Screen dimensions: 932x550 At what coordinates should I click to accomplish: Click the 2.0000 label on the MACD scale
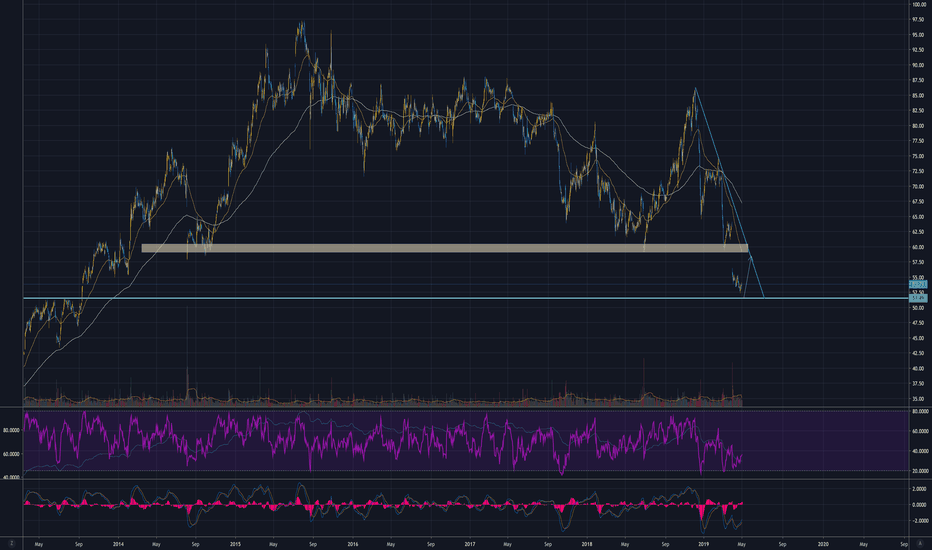click(919, 489)
